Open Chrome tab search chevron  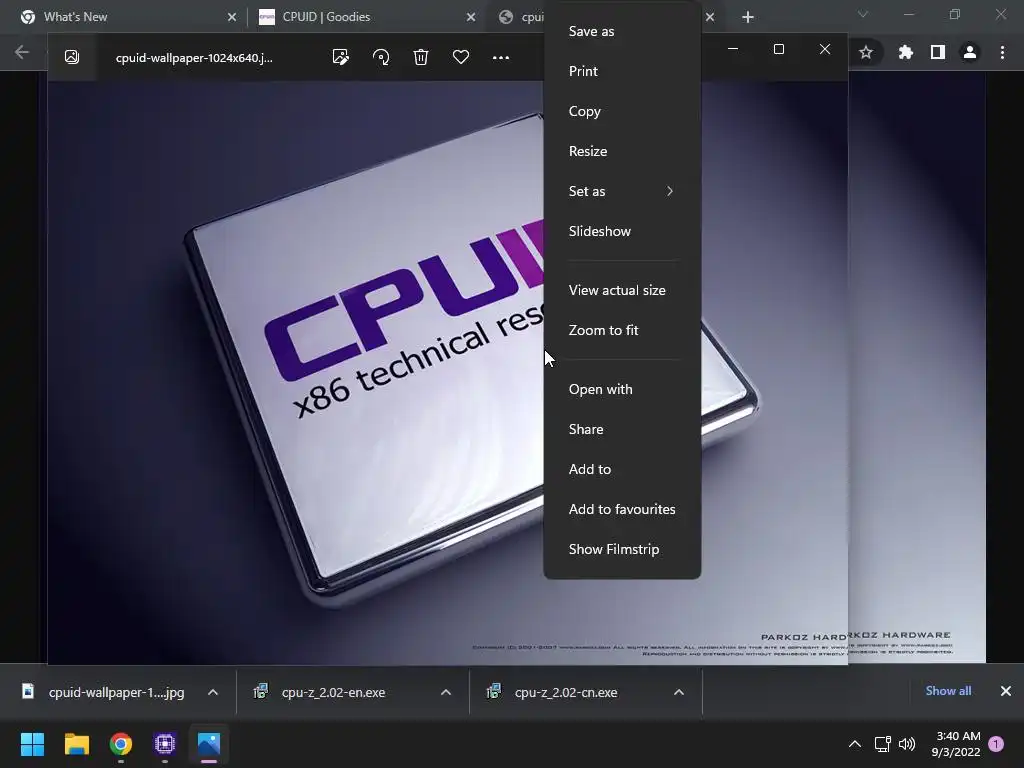point(863,14)
